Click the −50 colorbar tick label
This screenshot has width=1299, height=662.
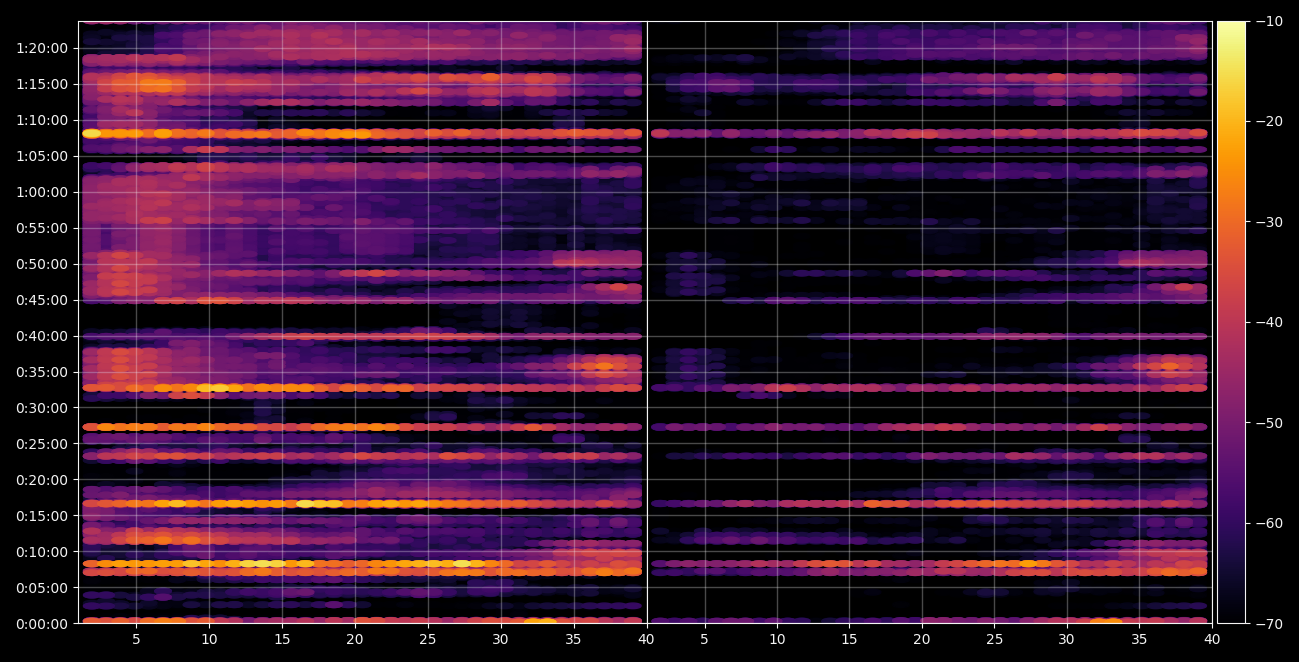(1269, 423)
